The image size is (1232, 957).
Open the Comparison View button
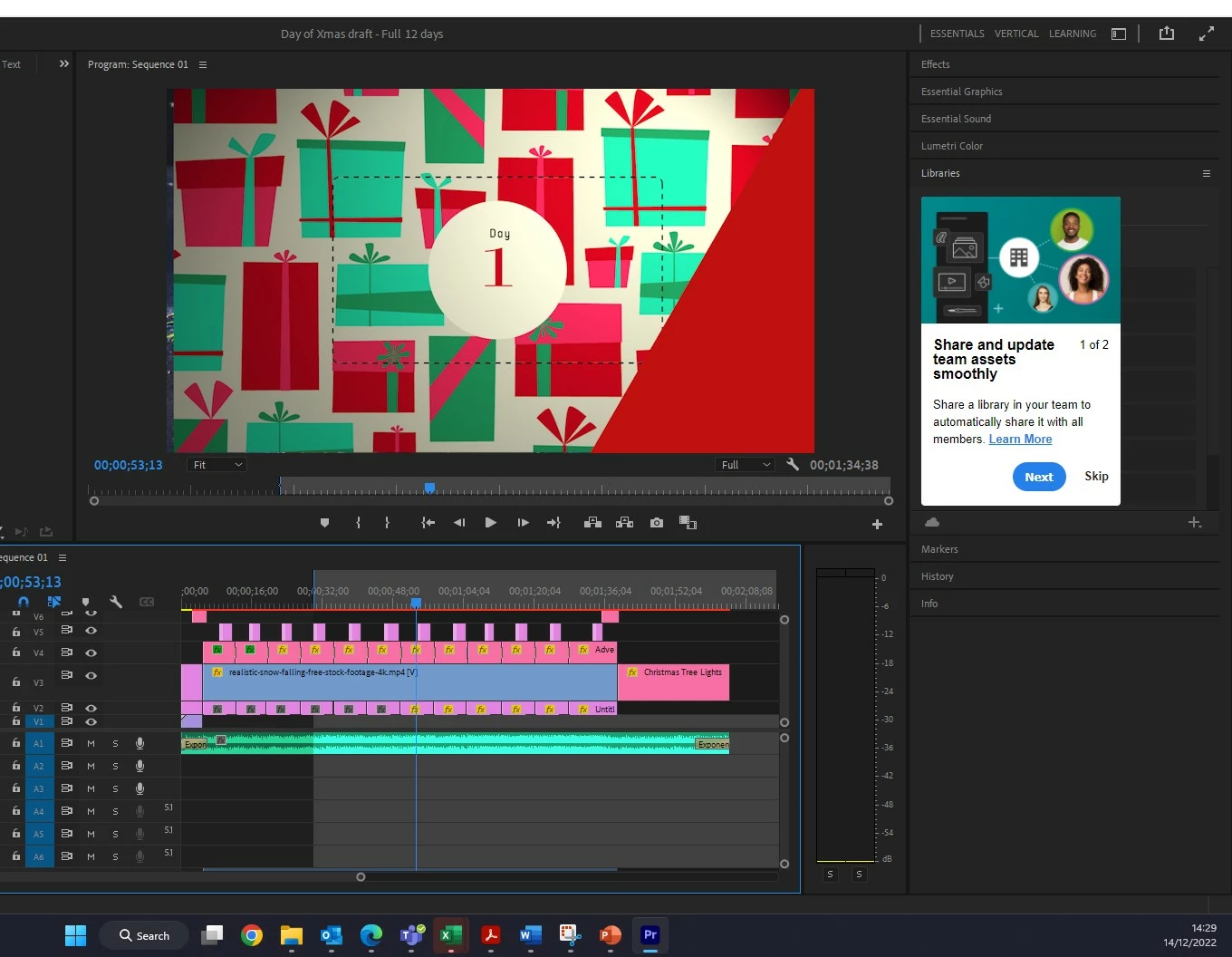pos(688,523)
